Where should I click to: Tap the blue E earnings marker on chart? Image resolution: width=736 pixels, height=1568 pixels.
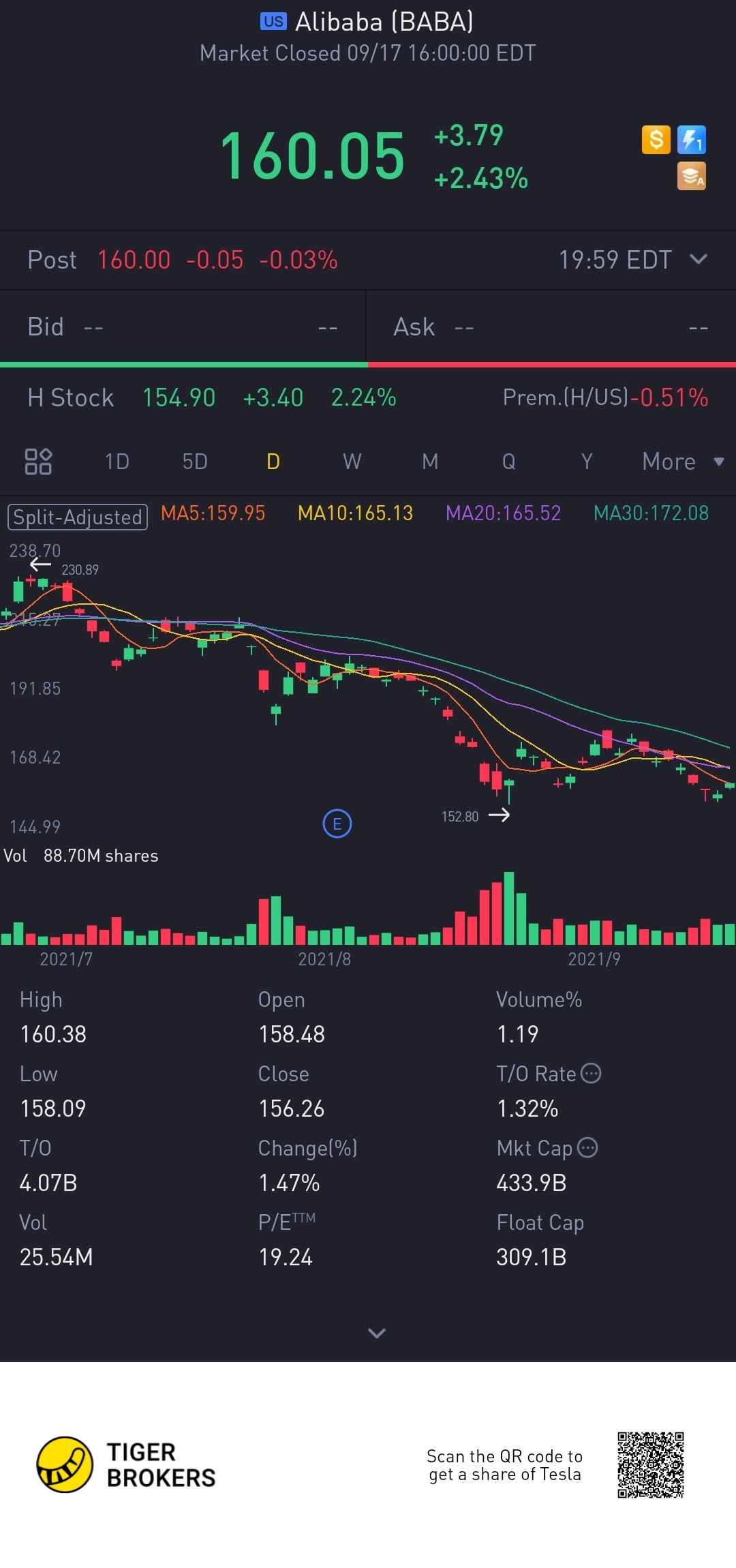[x=337, y=824]
